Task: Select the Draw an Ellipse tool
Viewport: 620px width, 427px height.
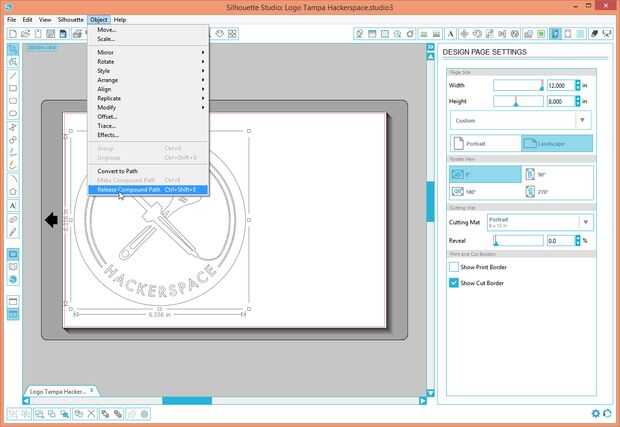Action: [13, 114]
